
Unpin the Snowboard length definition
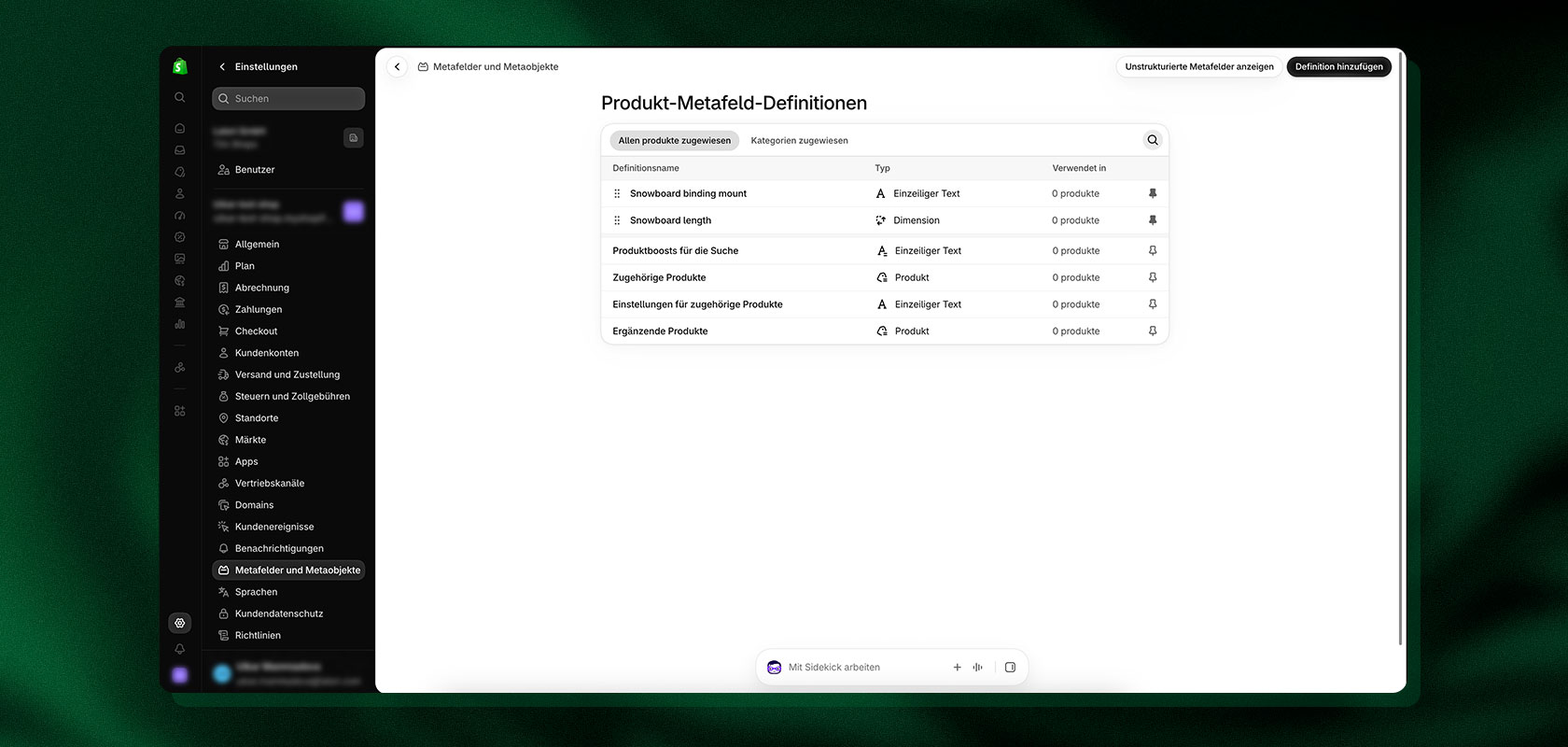point(1153,220)
